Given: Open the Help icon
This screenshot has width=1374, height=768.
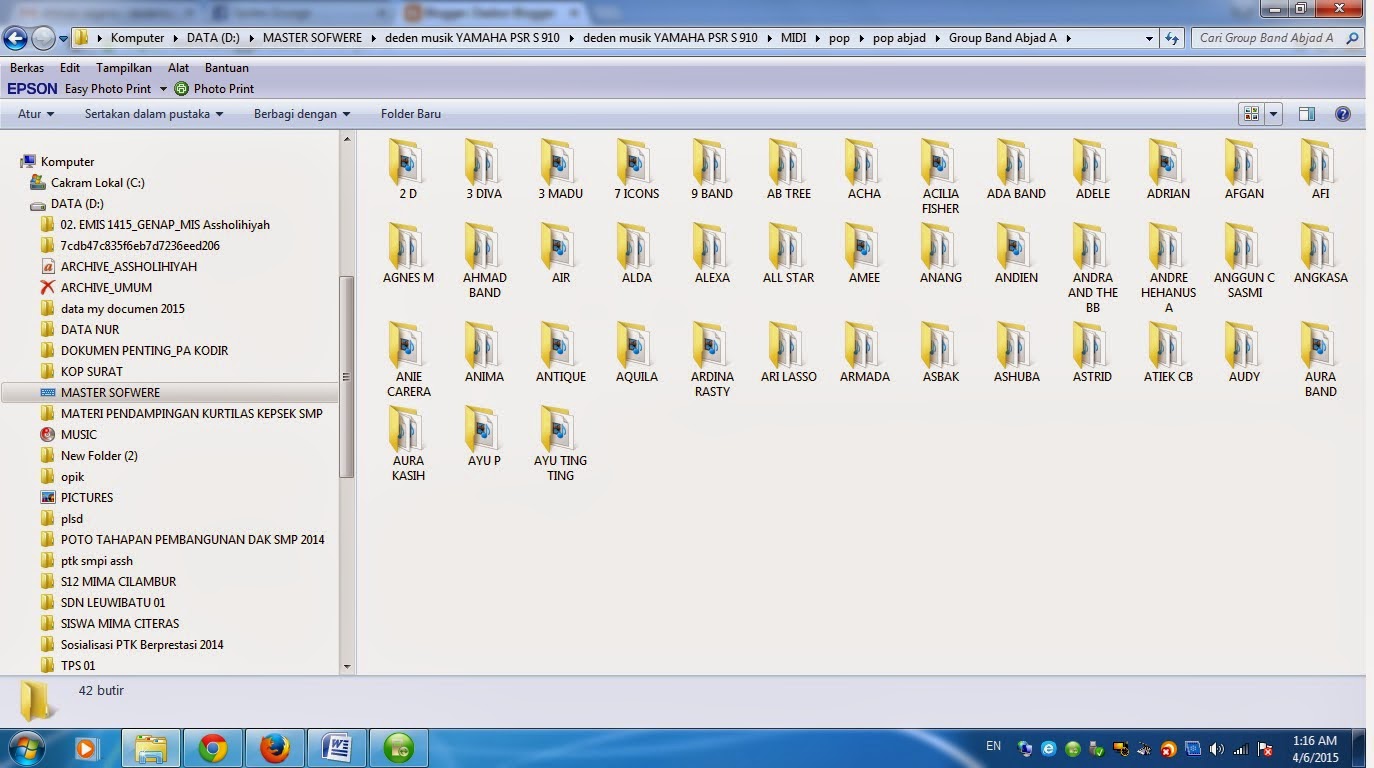Looking at the screenshot, I should pos(1343,114).
